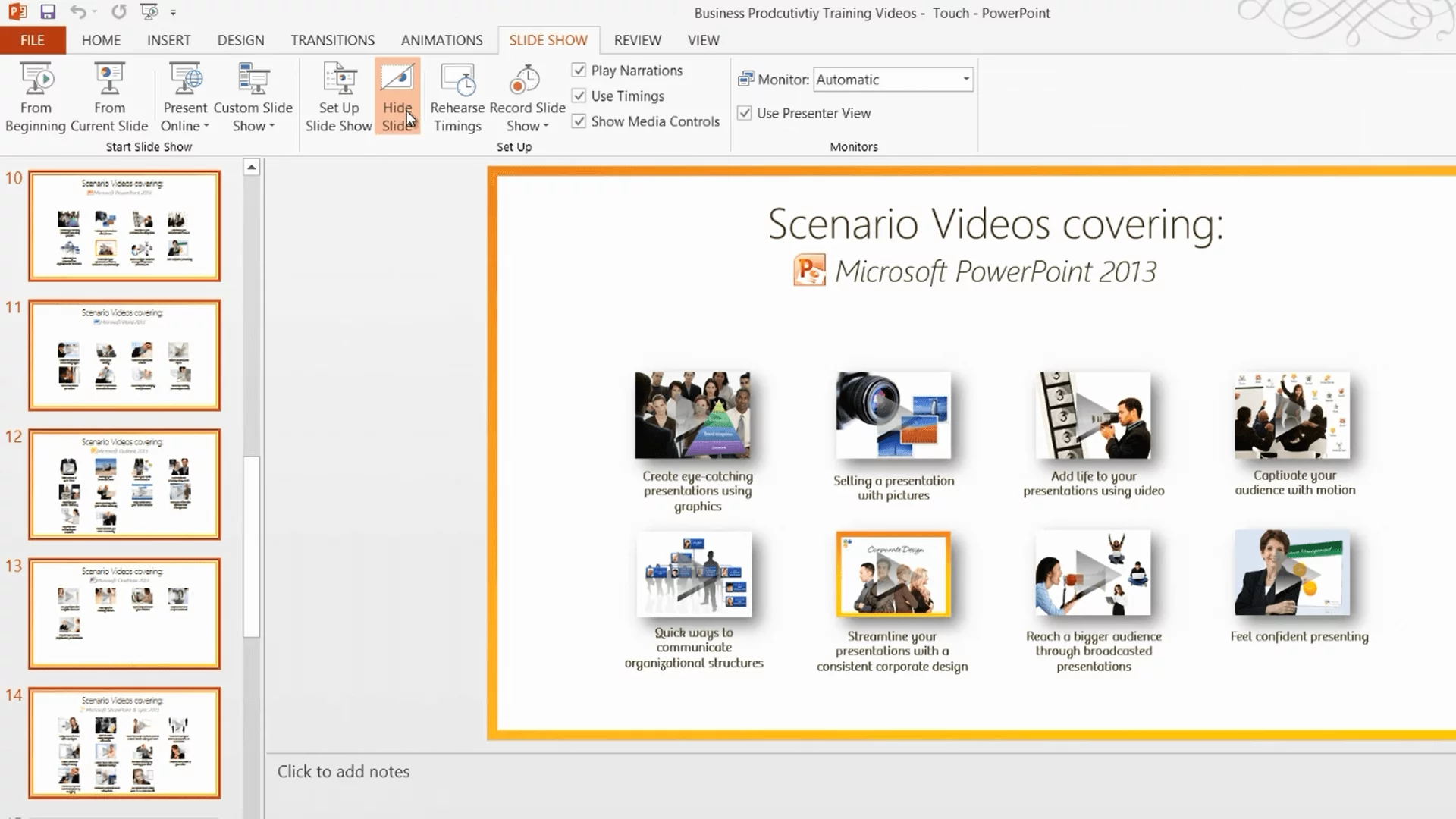The height and width of the screenshot is (819, 1456).
Task: Uncheck Play Narrations
Action: tap(579, 71)
